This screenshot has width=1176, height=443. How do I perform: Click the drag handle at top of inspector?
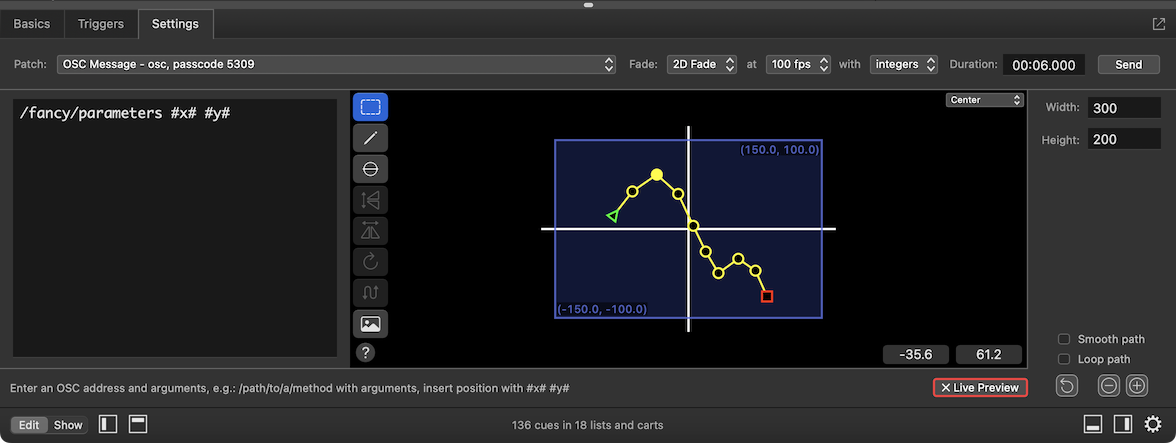click(x=588, y=4)
